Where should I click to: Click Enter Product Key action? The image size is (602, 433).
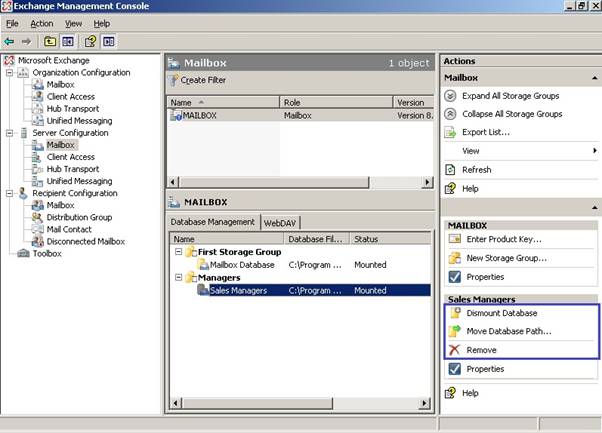click(x=504, y=239)
